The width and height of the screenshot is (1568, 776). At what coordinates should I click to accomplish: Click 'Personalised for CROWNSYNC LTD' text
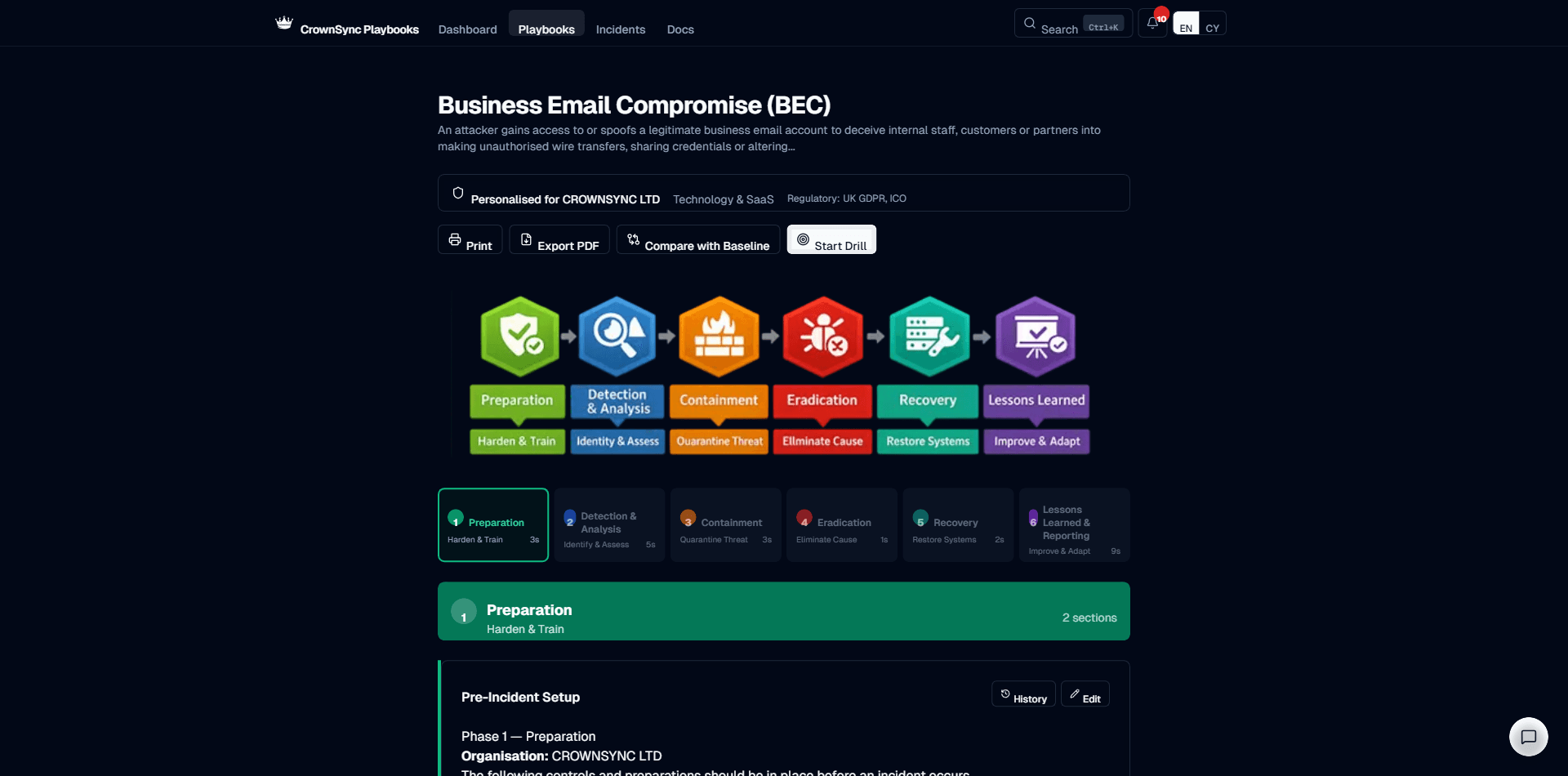click(x=565, y=199)
